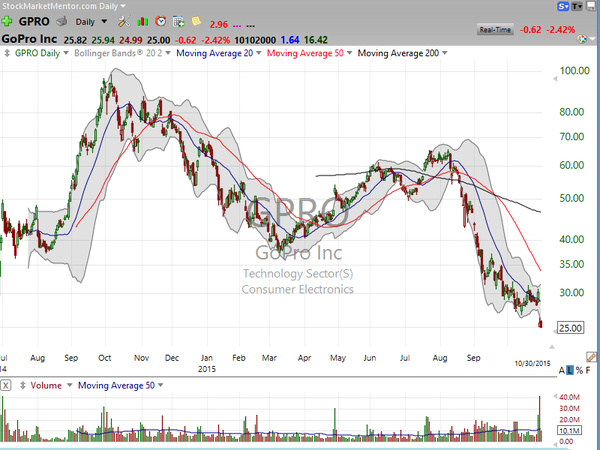The image size is (600, 450).
Task: Select the % percent scale option
Action: click(x=579, y=370)
